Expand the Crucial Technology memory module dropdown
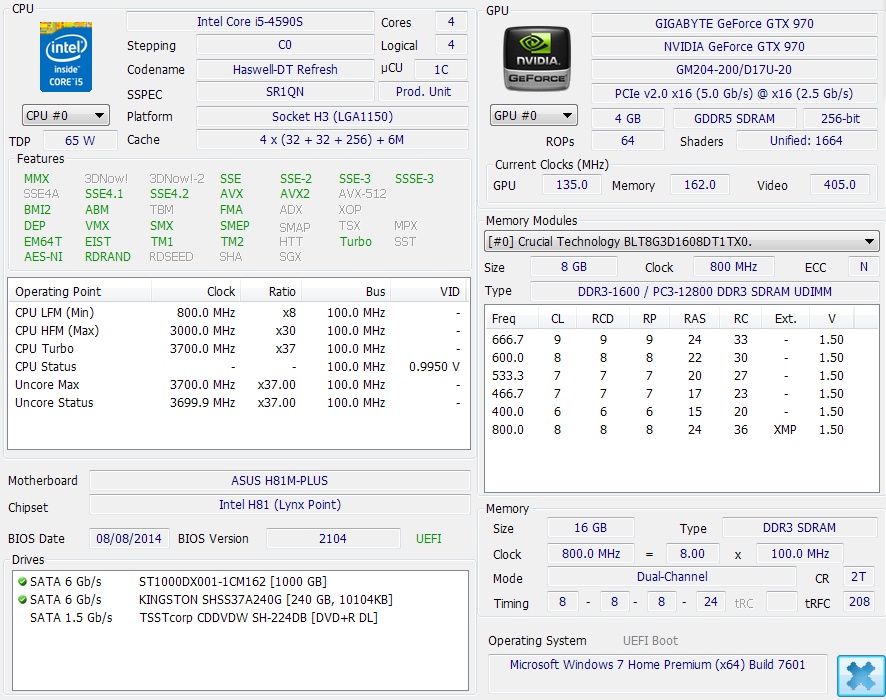This screenshot has height=700, width=886. coord(681,242)
